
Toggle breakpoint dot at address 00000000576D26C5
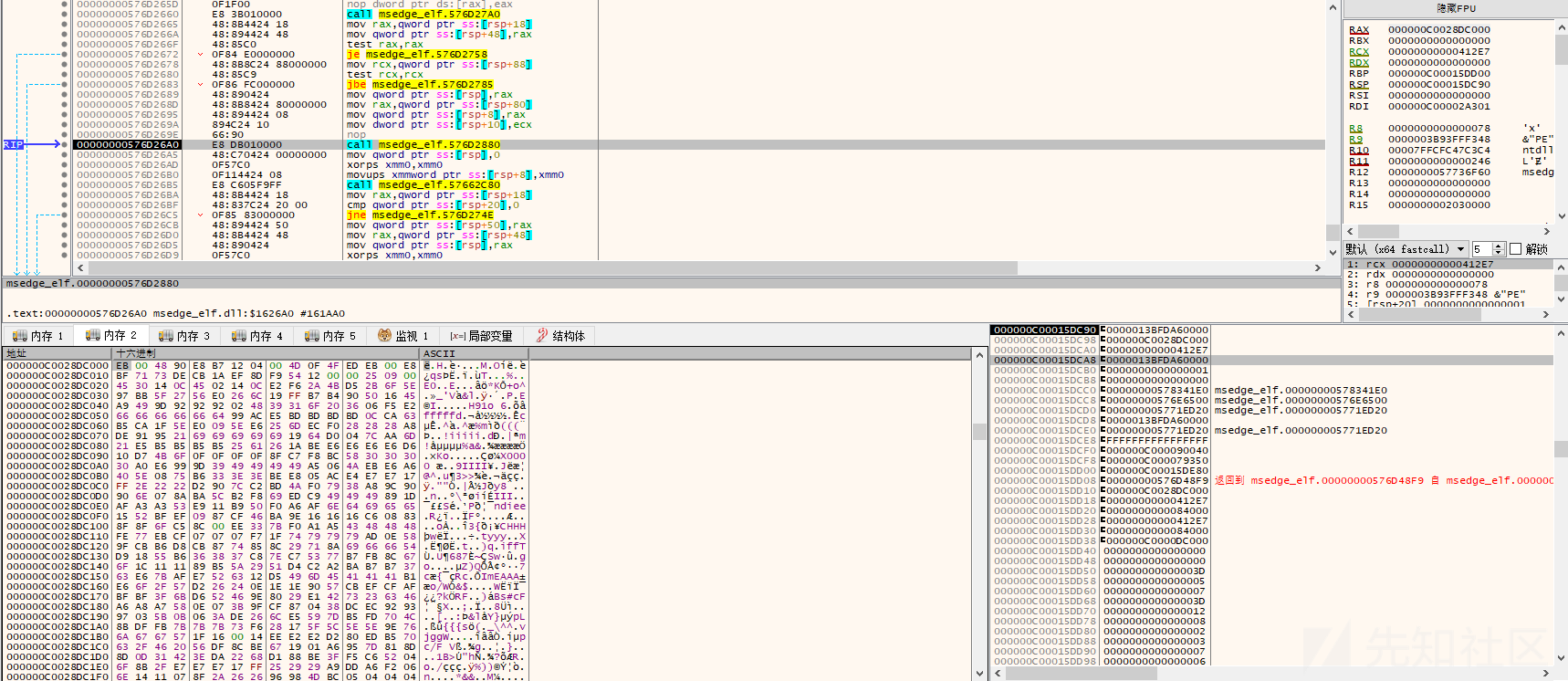[x=64, y=215]
